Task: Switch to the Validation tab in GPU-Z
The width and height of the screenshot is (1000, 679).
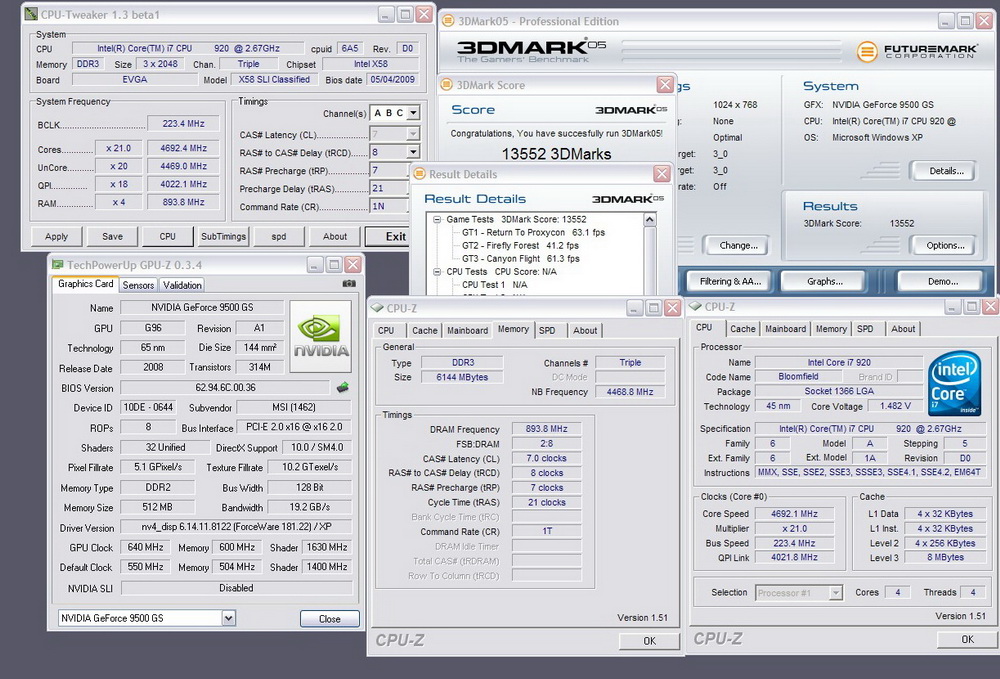Action: click(x=182, y=285)
